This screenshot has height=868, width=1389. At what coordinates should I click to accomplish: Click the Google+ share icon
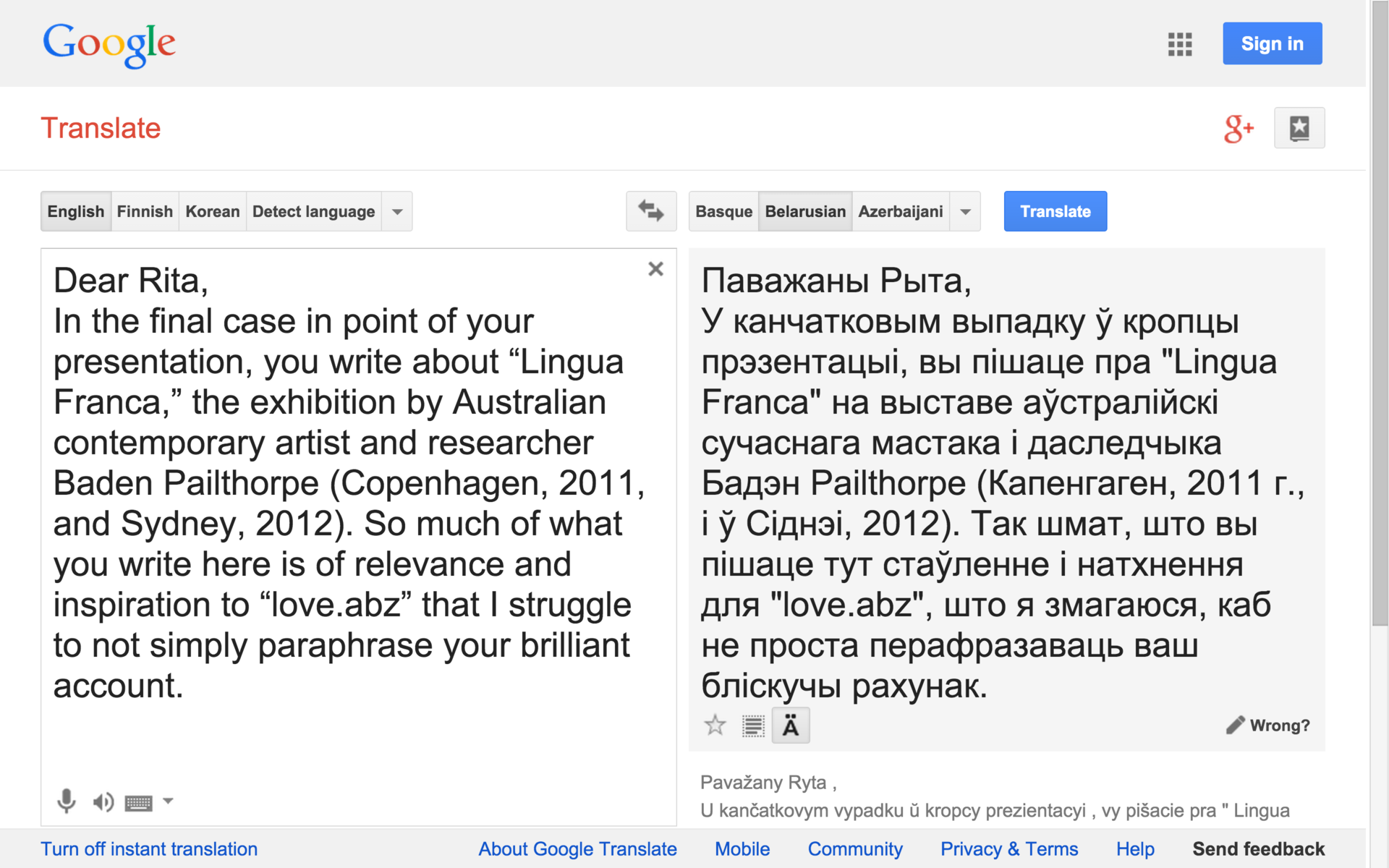[x=1238, y=129]
